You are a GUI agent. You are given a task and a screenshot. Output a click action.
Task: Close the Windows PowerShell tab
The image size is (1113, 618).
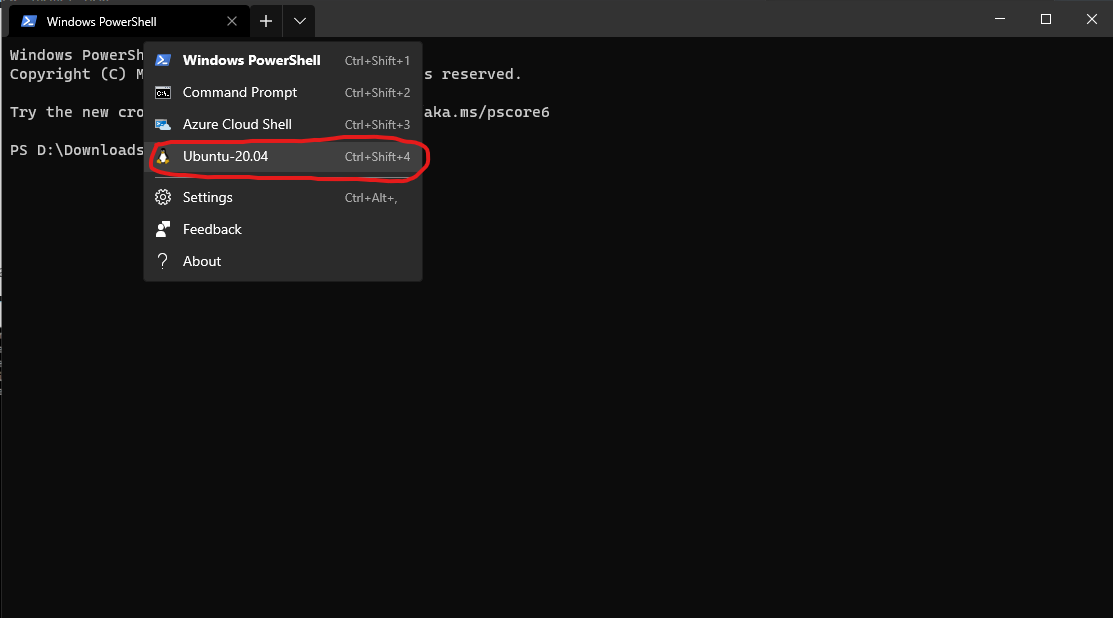point(232,21)
